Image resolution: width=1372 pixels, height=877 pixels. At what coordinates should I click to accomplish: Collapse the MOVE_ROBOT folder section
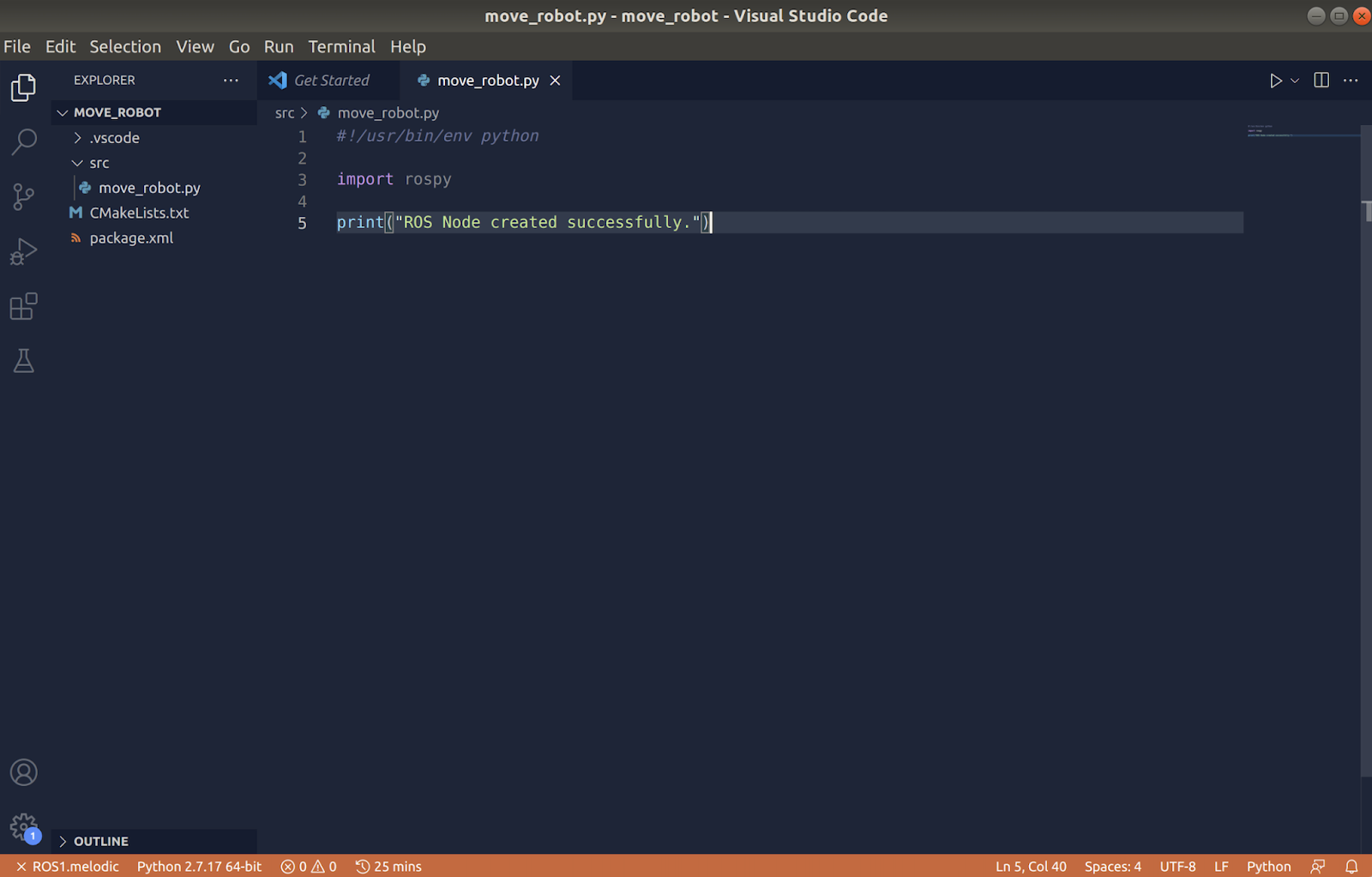(154, 112)
